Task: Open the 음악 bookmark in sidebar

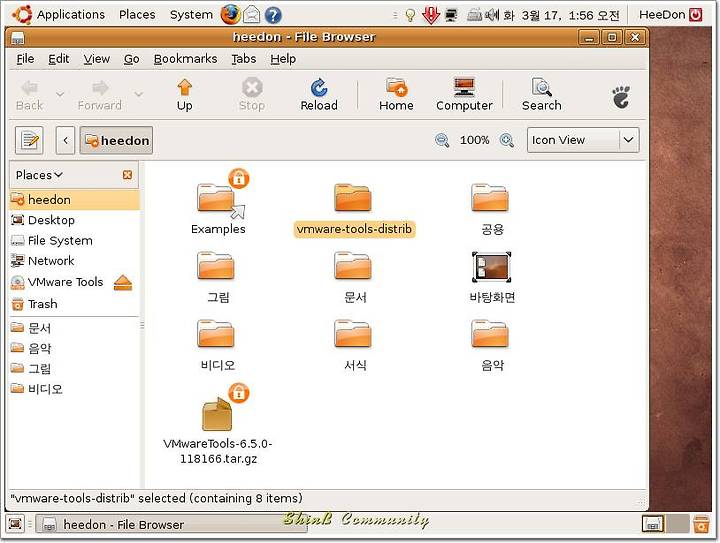Action: coord(74,348)
